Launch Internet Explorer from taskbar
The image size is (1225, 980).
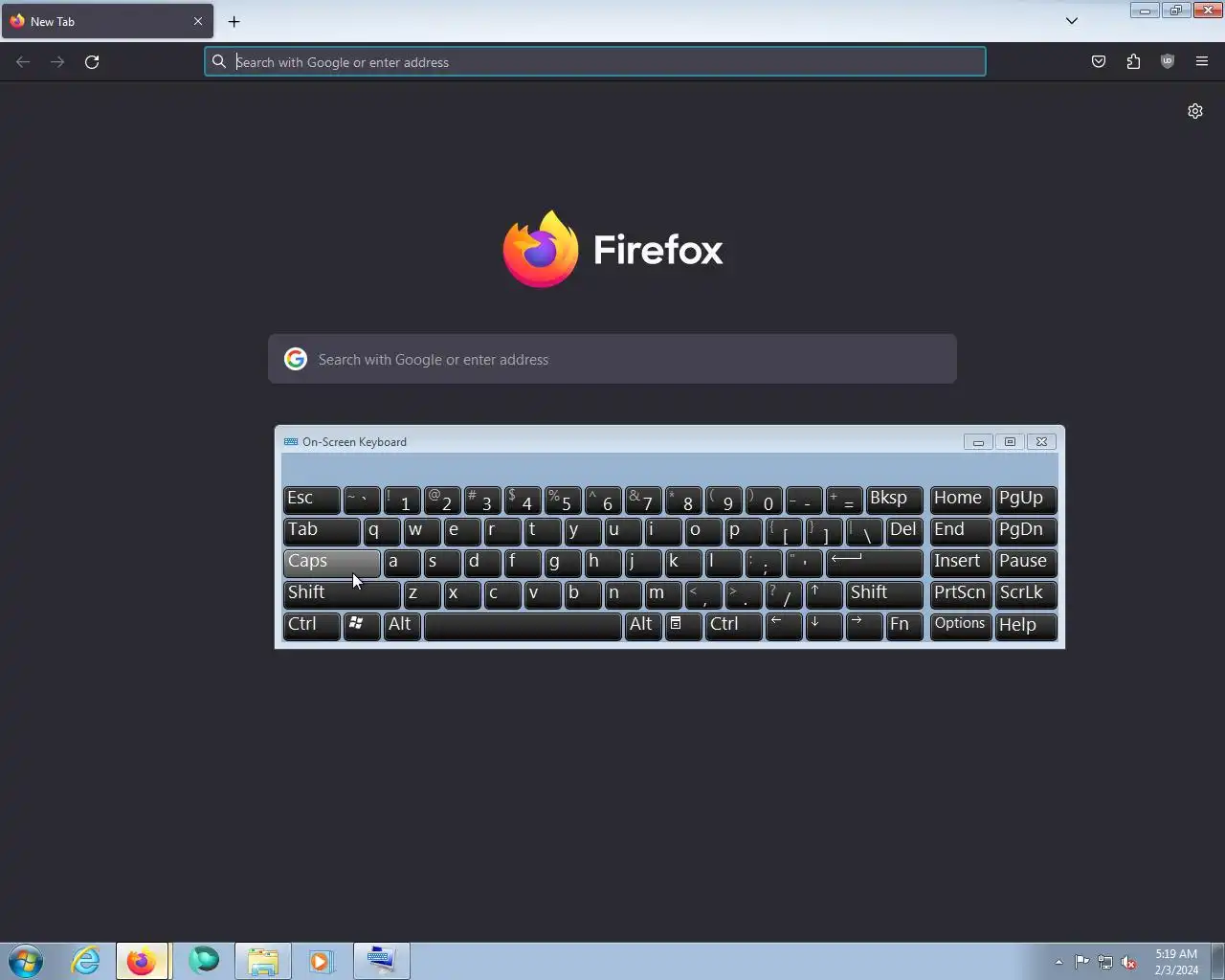[x=85, y=961]
